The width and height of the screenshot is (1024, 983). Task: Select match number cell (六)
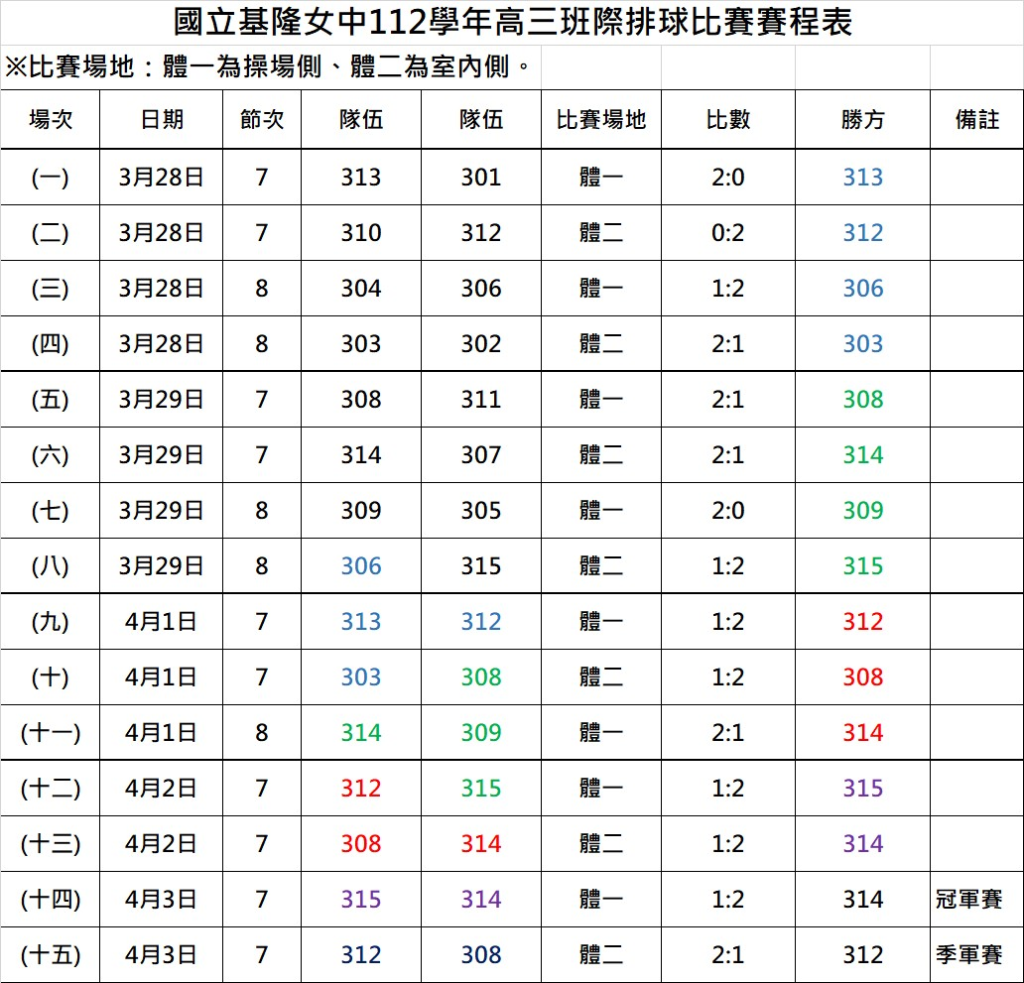(x=50, y=455)
